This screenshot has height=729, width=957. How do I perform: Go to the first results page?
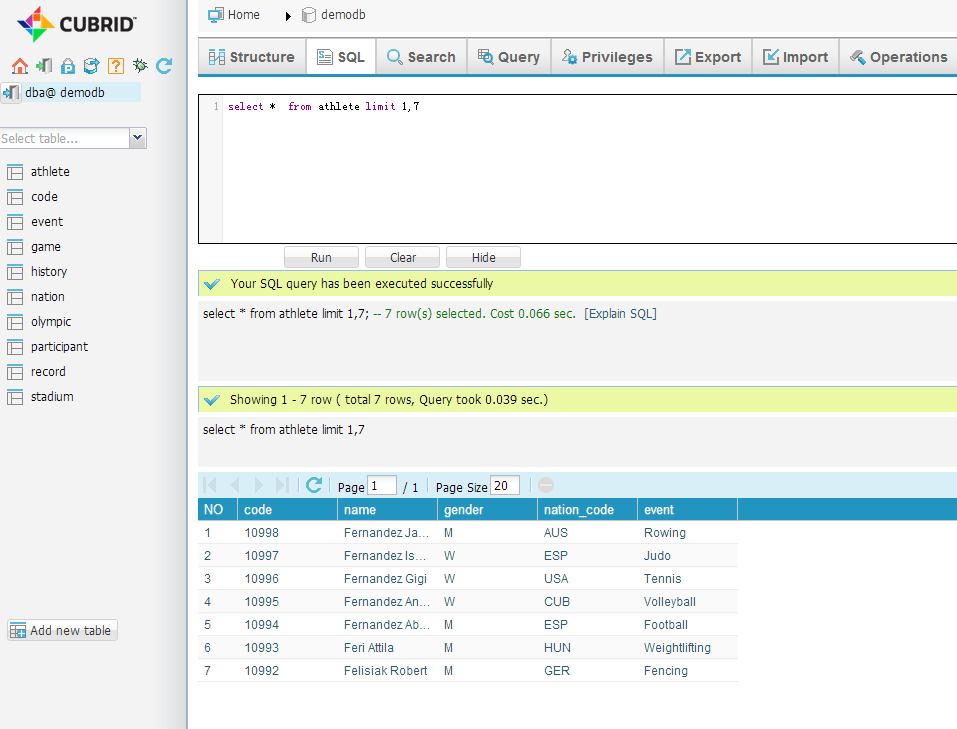[x=209, y=485]
